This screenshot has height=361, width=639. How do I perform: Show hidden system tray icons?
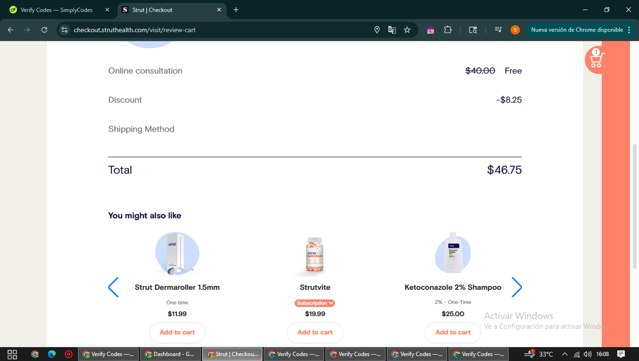[564, 354]
